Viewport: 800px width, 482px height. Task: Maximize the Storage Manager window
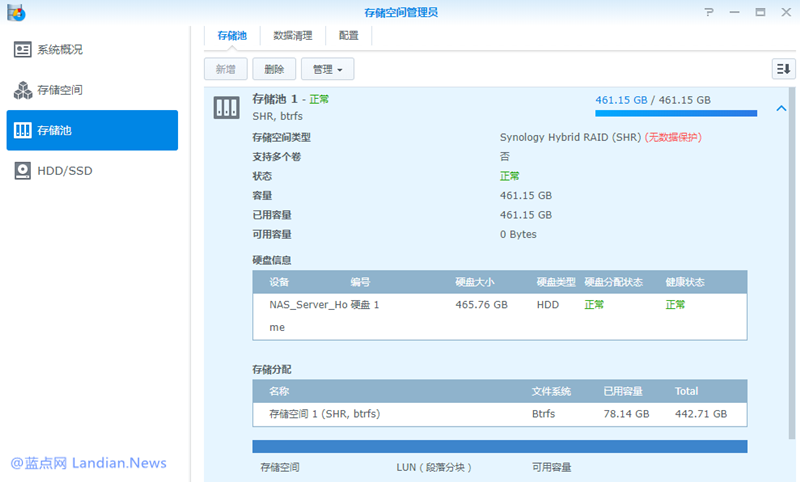click(760, 12)
